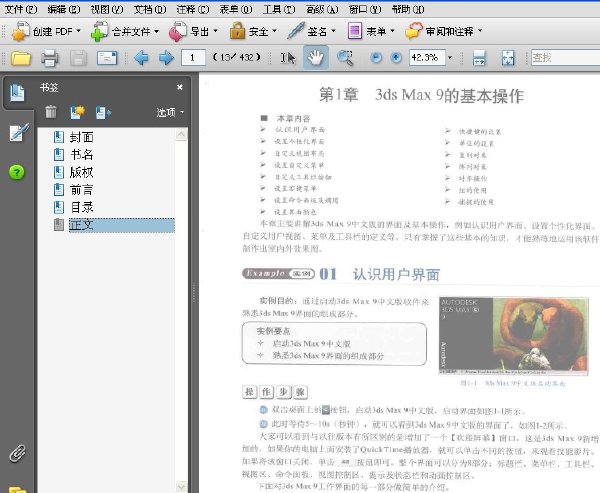Open the 工具 menu
The height and width of the screenshot is (493, 600).
point(279,9)
